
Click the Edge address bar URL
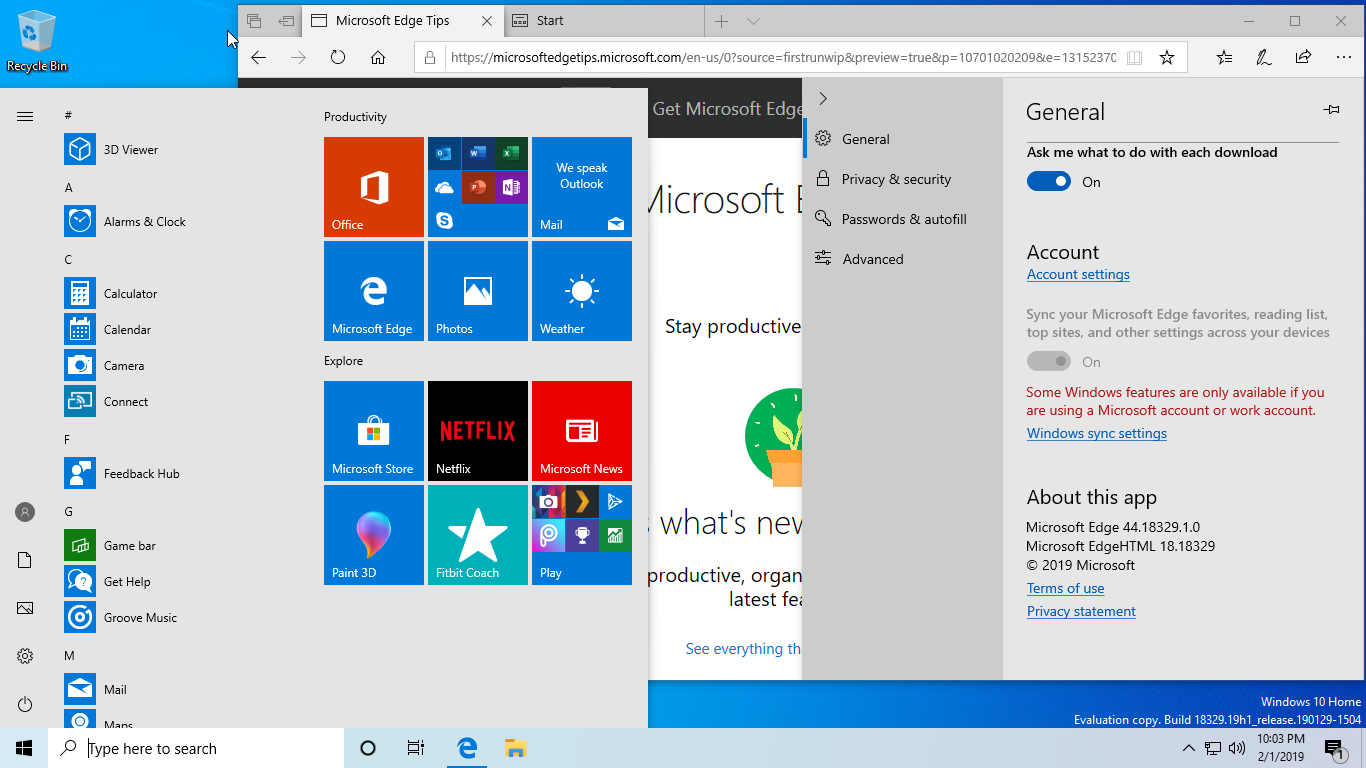tap(783, 58)
